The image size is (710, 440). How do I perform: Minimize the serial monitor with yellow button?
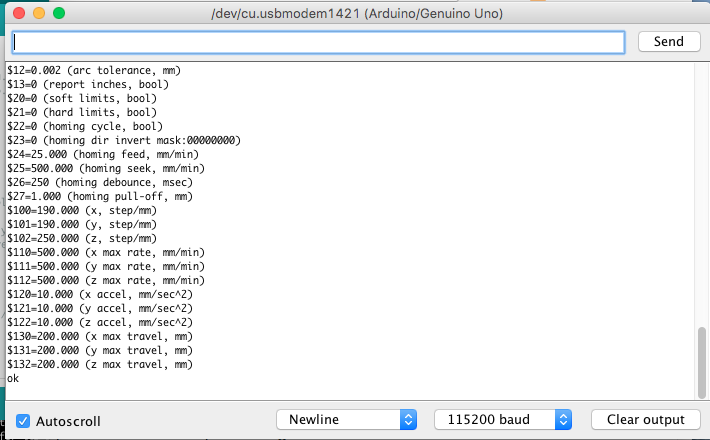pyautogui.click(x=39, y=13)
